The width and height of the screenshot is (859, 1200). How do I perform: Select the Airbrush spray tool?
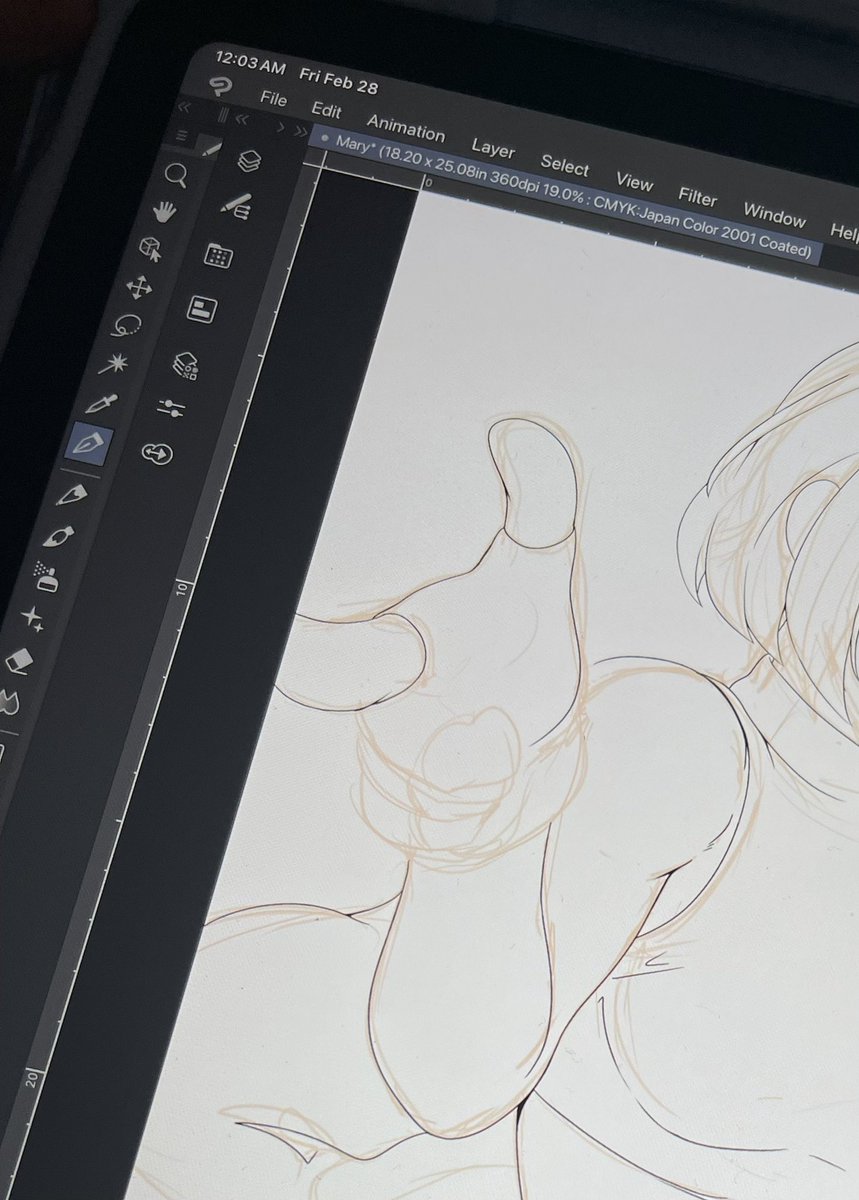click(46, 576)
